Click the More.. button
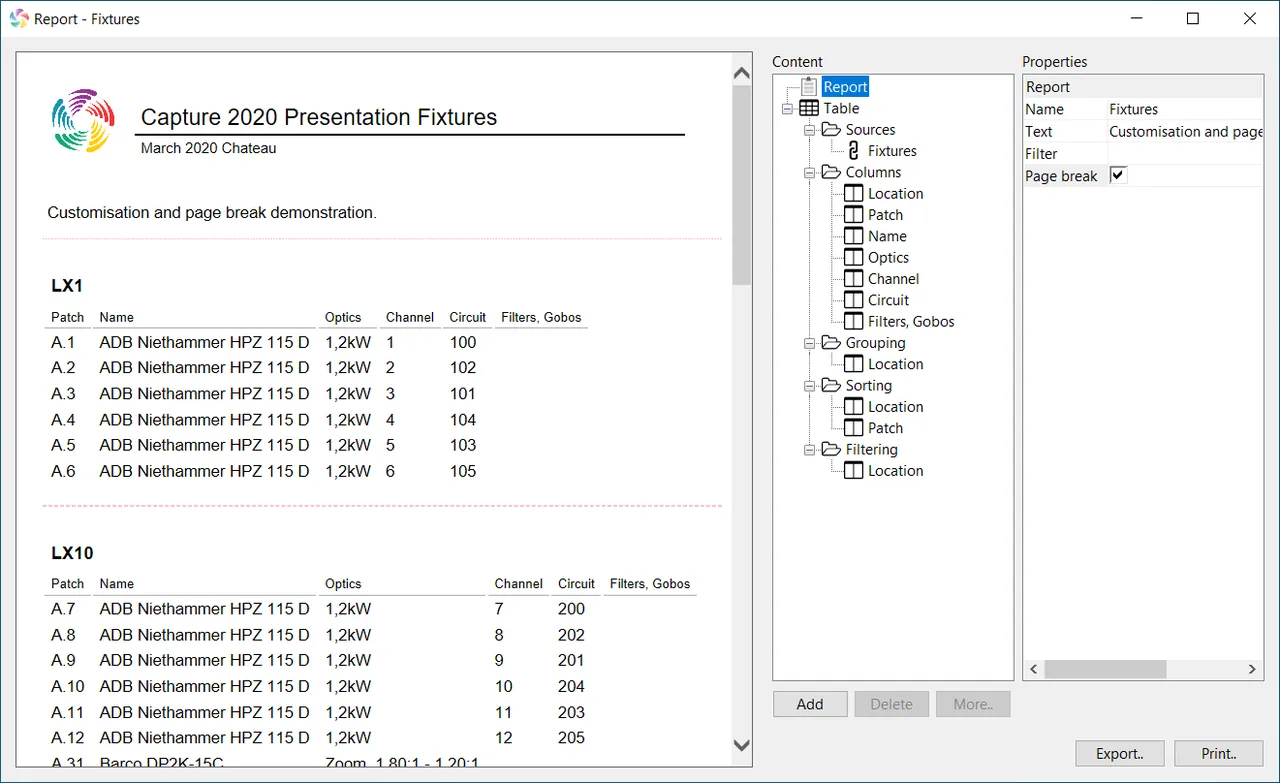1280x783 pixels. click(973, 704)
